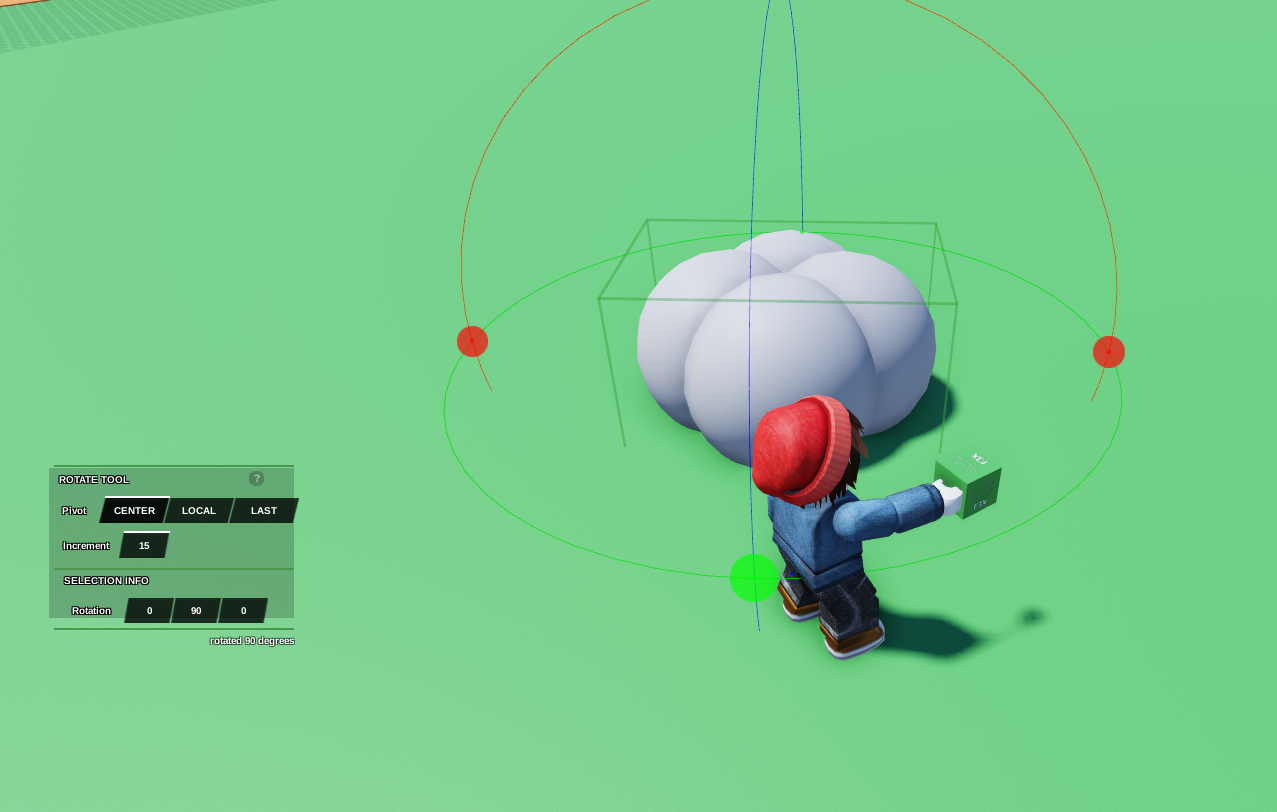Image resolution: width=1277 pixels, height=812 pixels.
Task: Click the bright green rotation handle
Action: [x=753, y=578]
